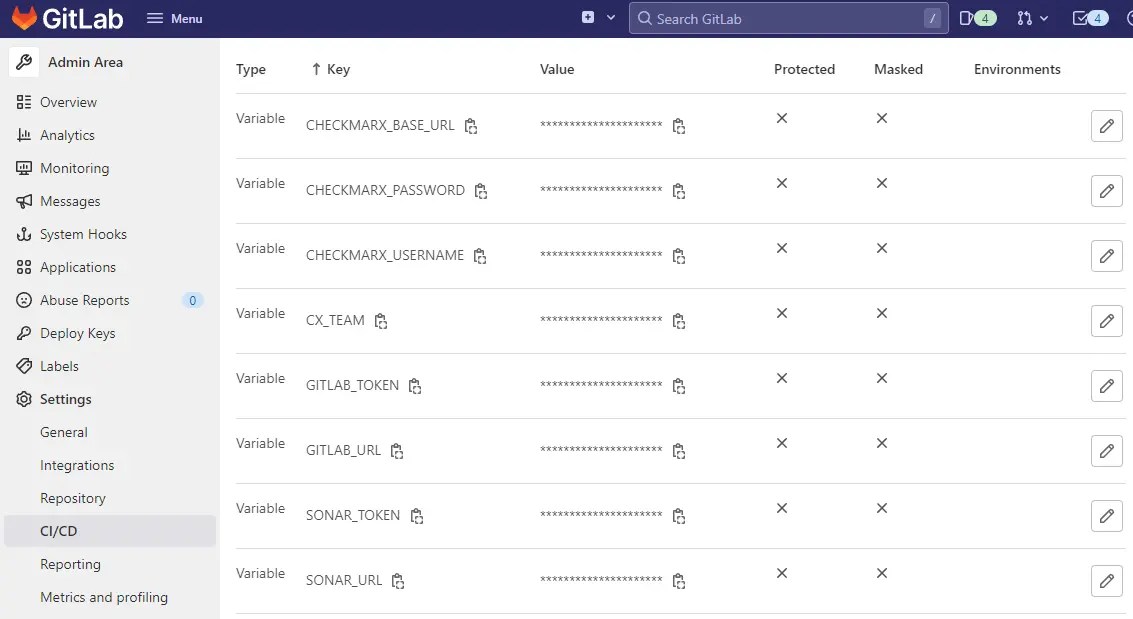Open the Abuse Reports page
The image size is (1133, 619).
pos(85,300)
